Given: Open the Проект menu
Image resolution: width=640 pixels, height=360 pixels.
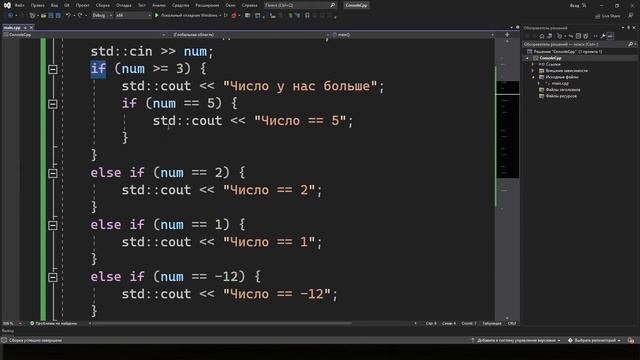Looking at the screenshot, I should pos(82,5).
